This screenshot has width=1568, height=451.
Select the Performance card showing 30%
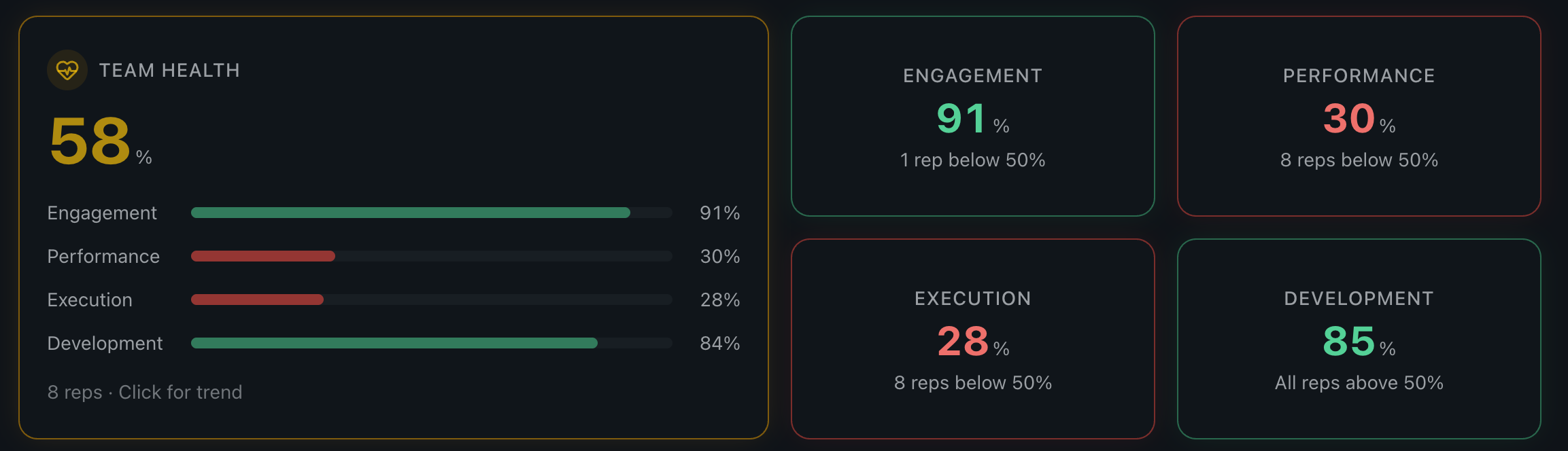coord(1359,117)
